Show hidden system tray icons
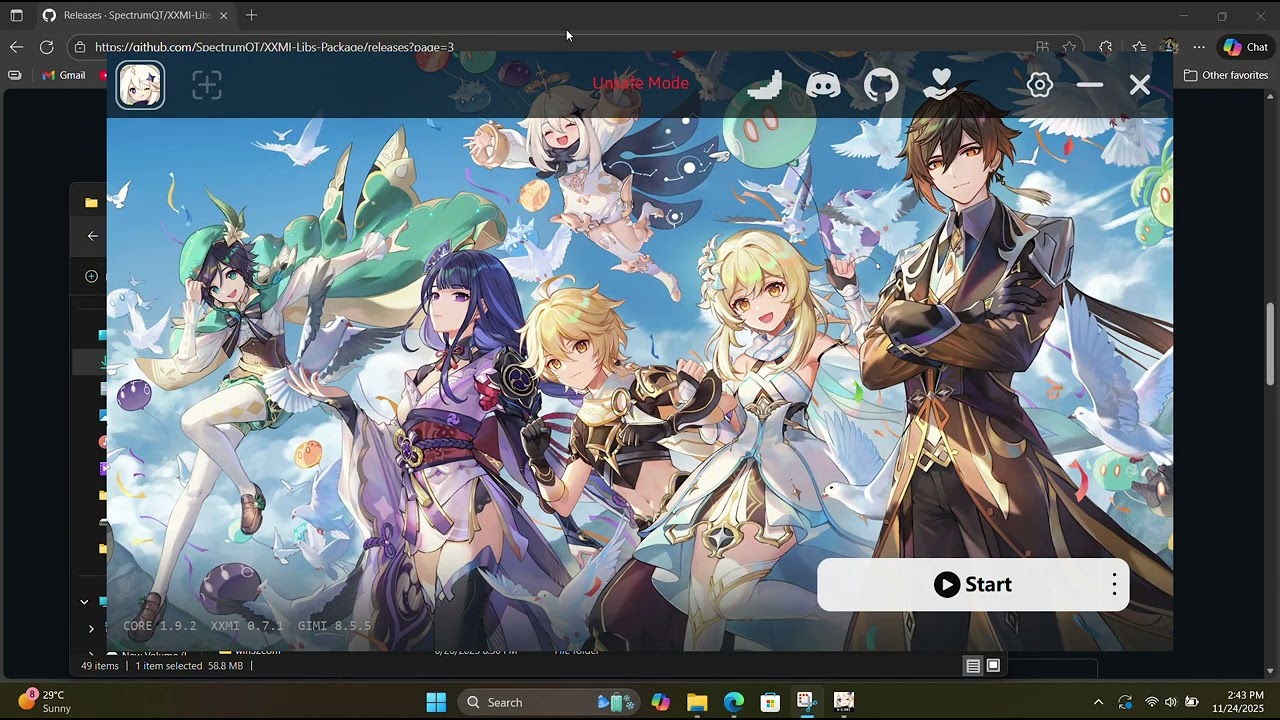Viewport: 1280px width, 720px height. pos(1098,702)
